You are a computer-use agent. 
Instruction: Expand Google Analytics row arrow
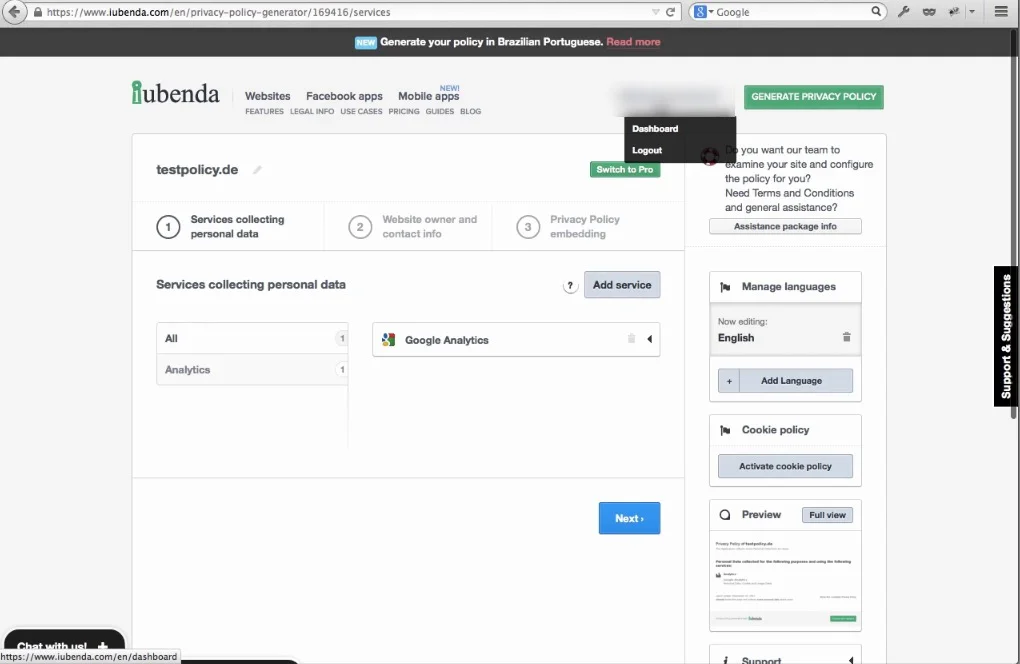tap(649, 339)
